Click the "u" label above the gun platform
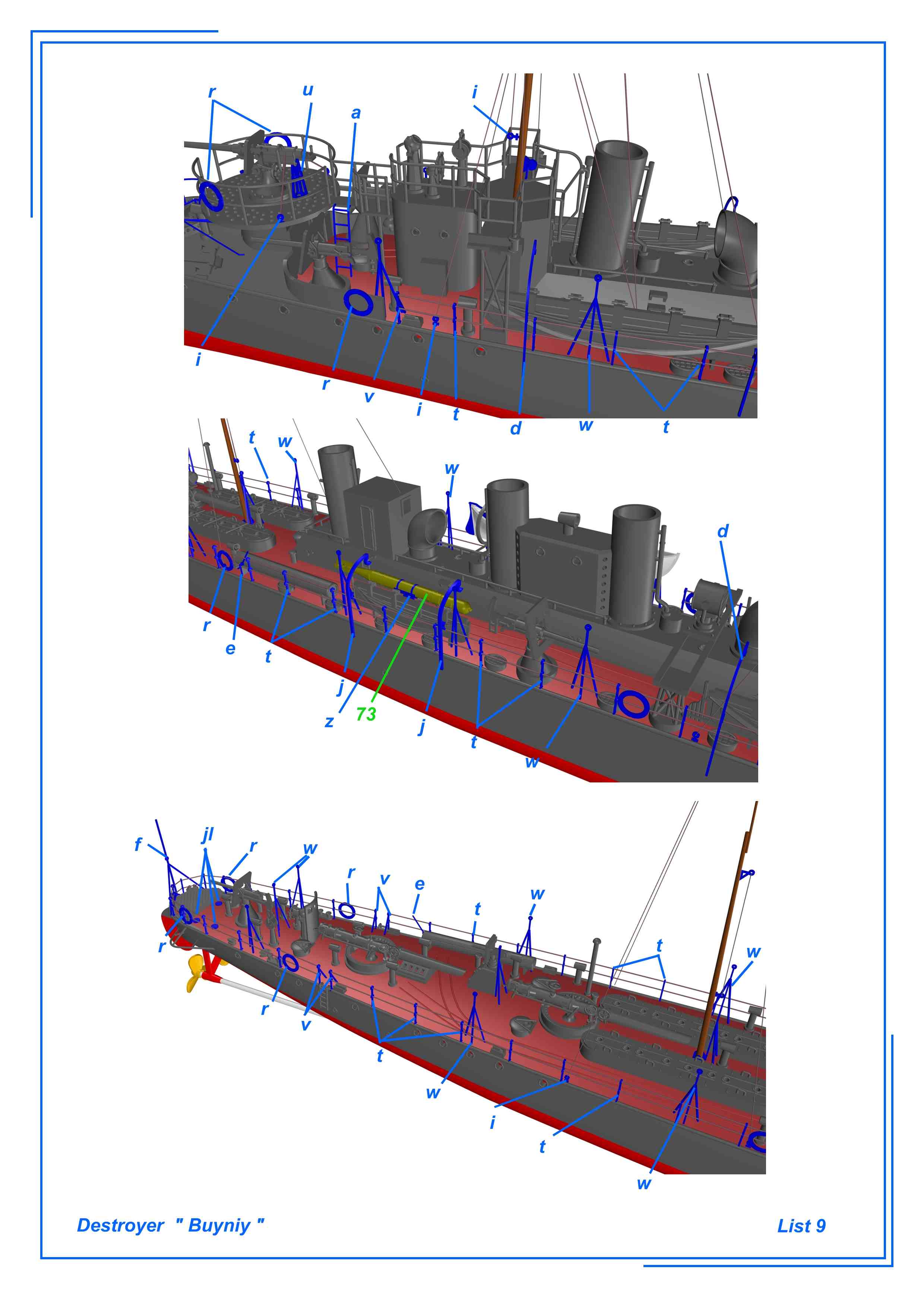This screenshot has height=1307, width=924. 307,91
